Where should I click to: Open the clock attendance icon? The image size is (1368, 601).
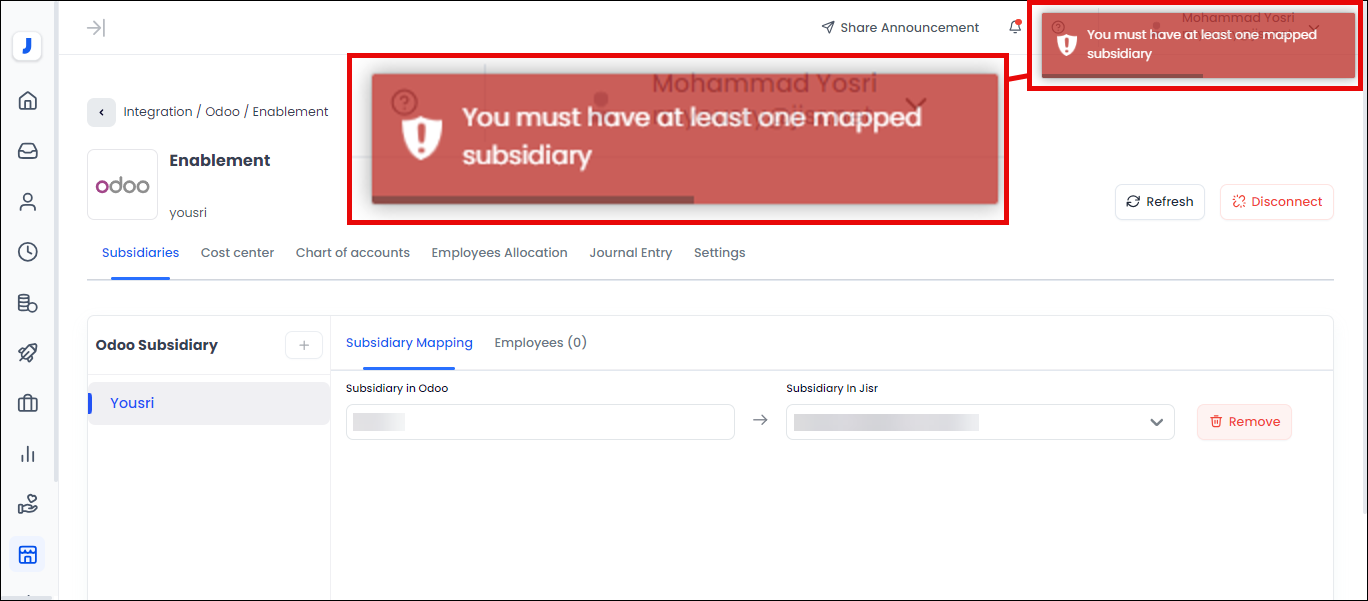[x=28, y=252]
